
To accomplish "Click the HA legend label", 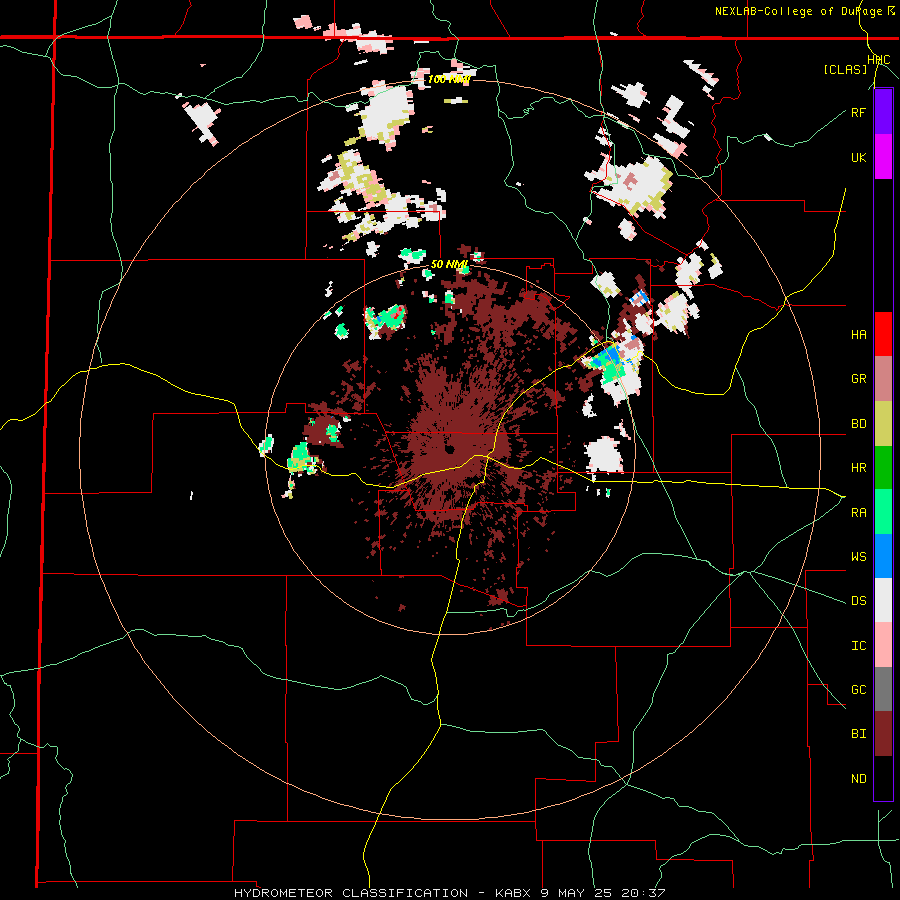I will [x=858, y=334].
